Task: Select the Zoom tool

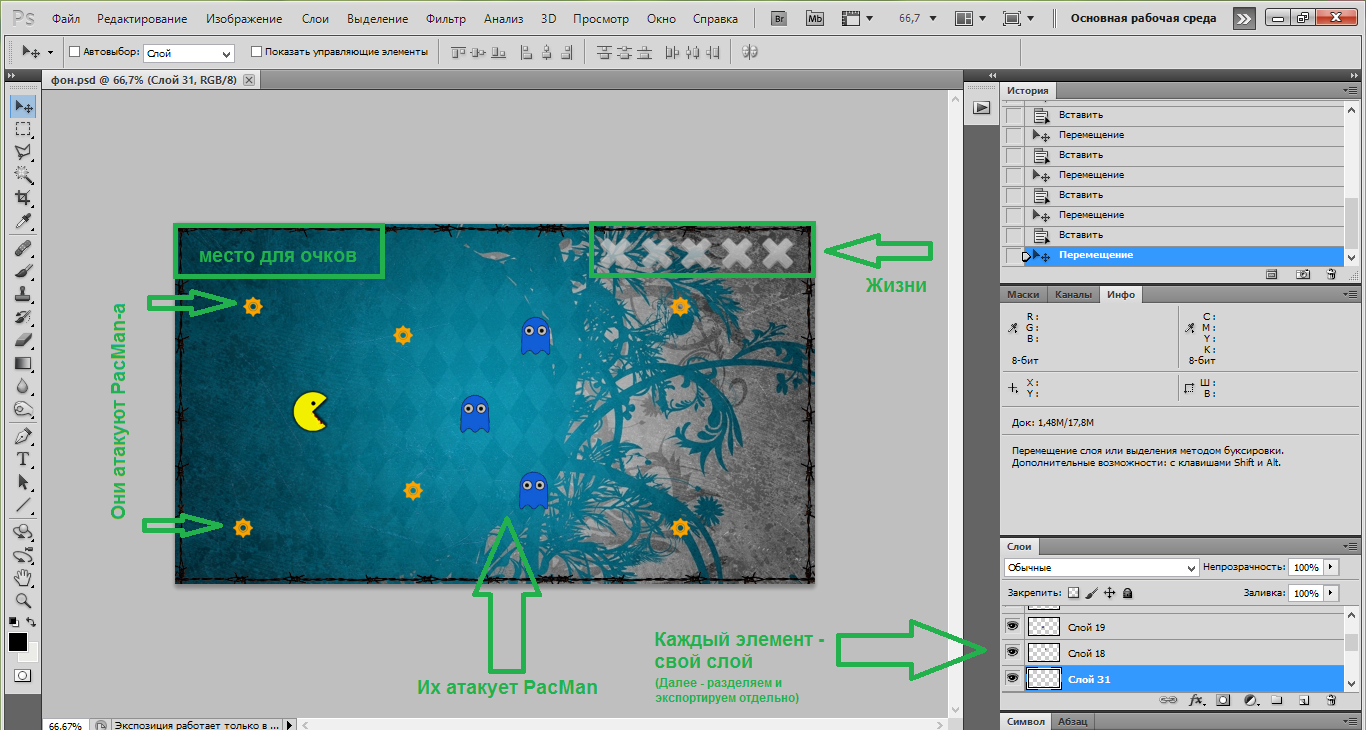Action: pyautogui.click(x=23, y=601)
